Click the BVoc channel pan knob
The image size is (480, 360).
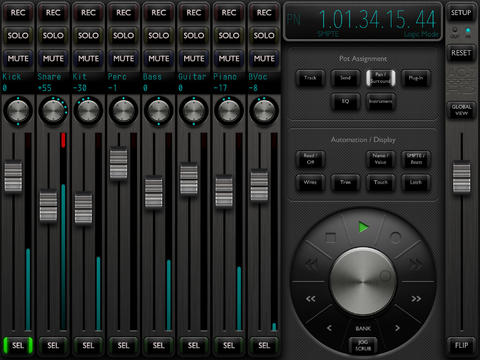[264, 110]
